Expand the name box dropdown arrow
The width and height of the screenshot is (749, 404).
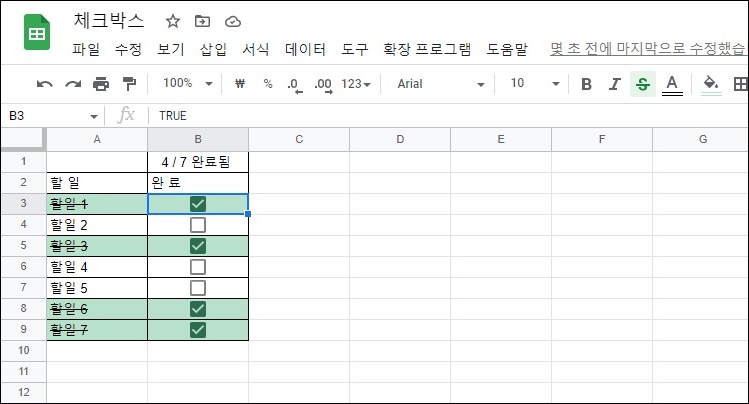pos(94,117)
